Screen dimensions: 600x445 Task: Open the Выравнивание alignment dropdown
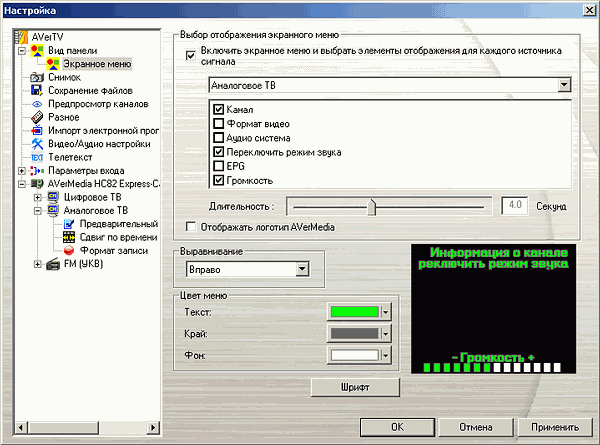(x=300, y=270)
